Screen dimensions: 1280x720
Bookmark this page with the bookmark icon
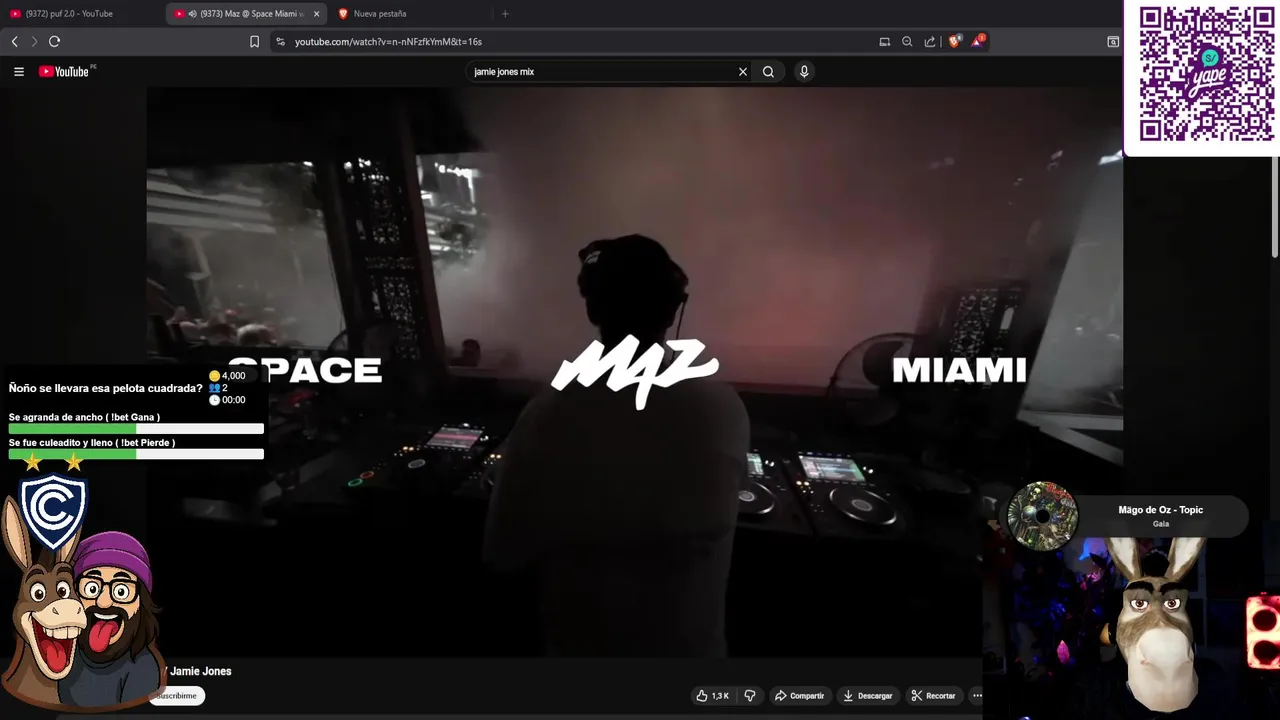click(254, 41)
